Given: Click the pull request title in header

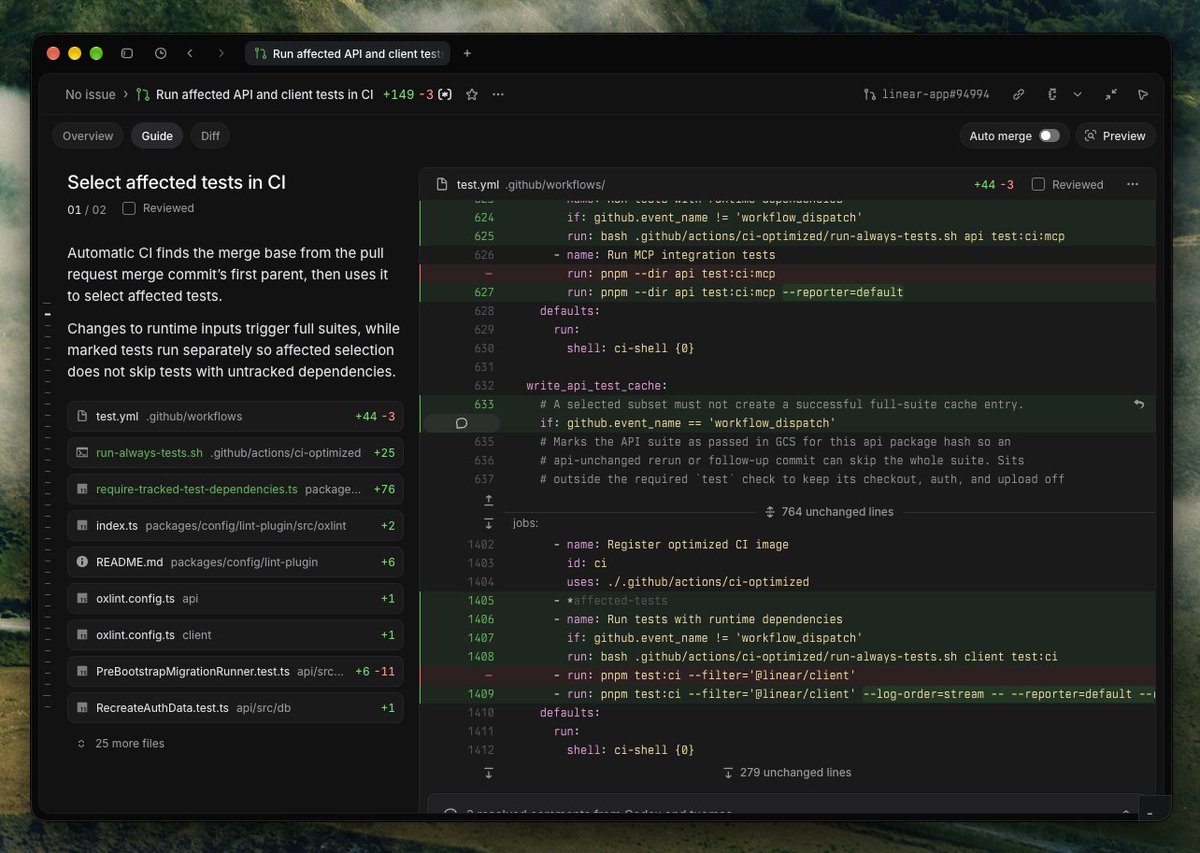Looking at the screenshot, I should tap(265, 94).
